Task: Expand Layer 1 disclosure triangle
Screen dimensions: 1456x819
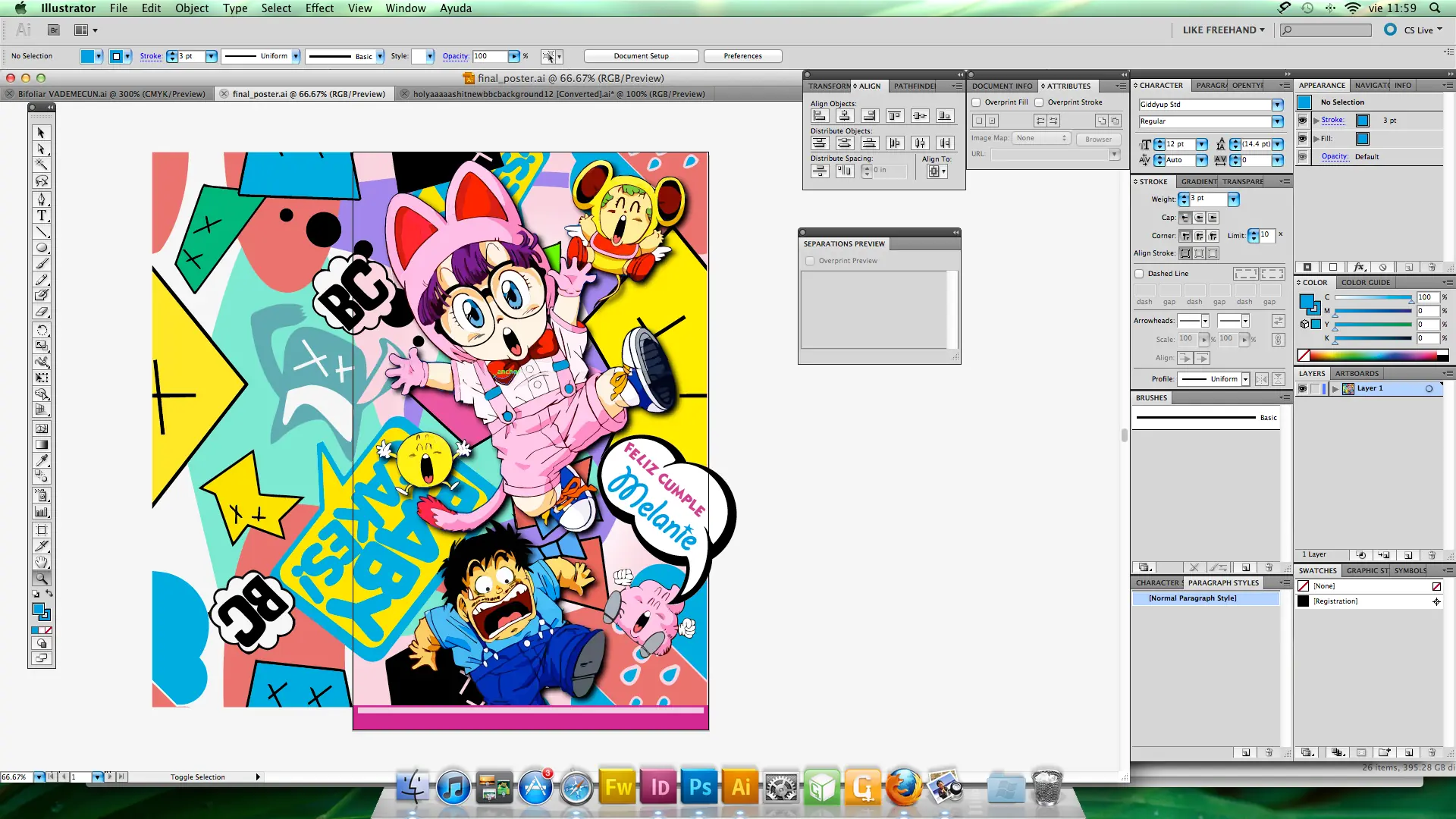Action: tap(1335, 388)
